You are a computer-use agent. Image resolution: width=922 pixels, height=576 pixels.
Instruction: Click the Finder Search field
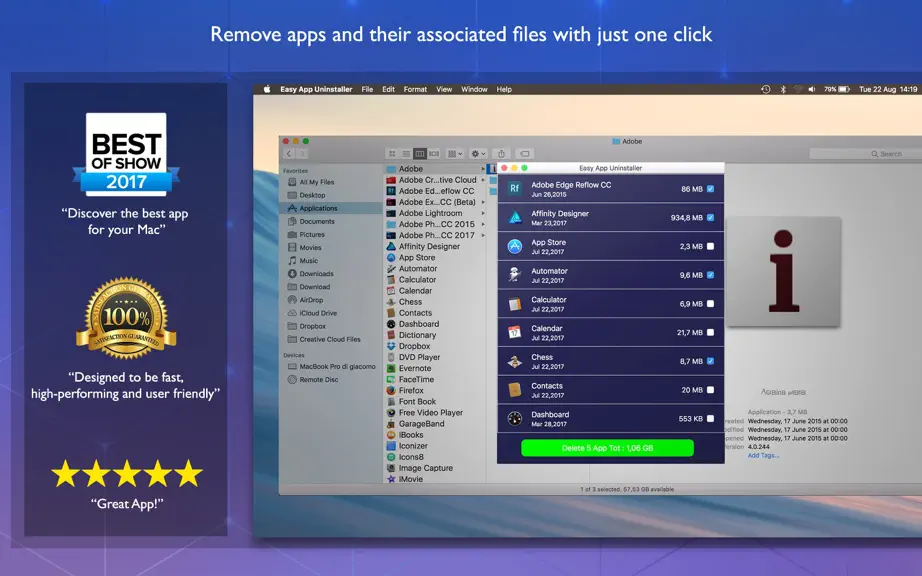[x=866, y=153]
